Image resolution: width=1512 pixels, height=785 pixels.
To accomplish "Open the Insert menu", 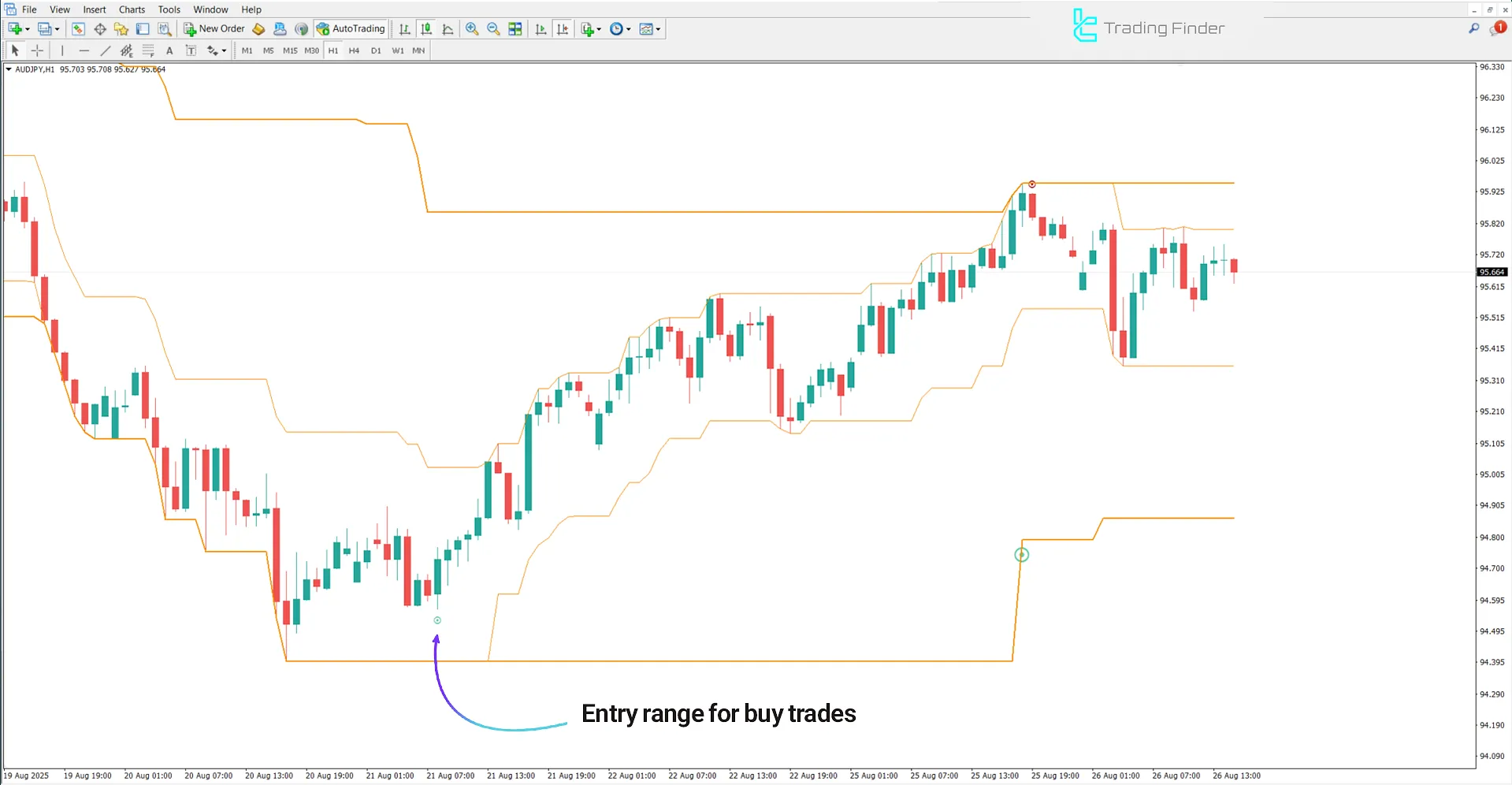I will 95,9.
